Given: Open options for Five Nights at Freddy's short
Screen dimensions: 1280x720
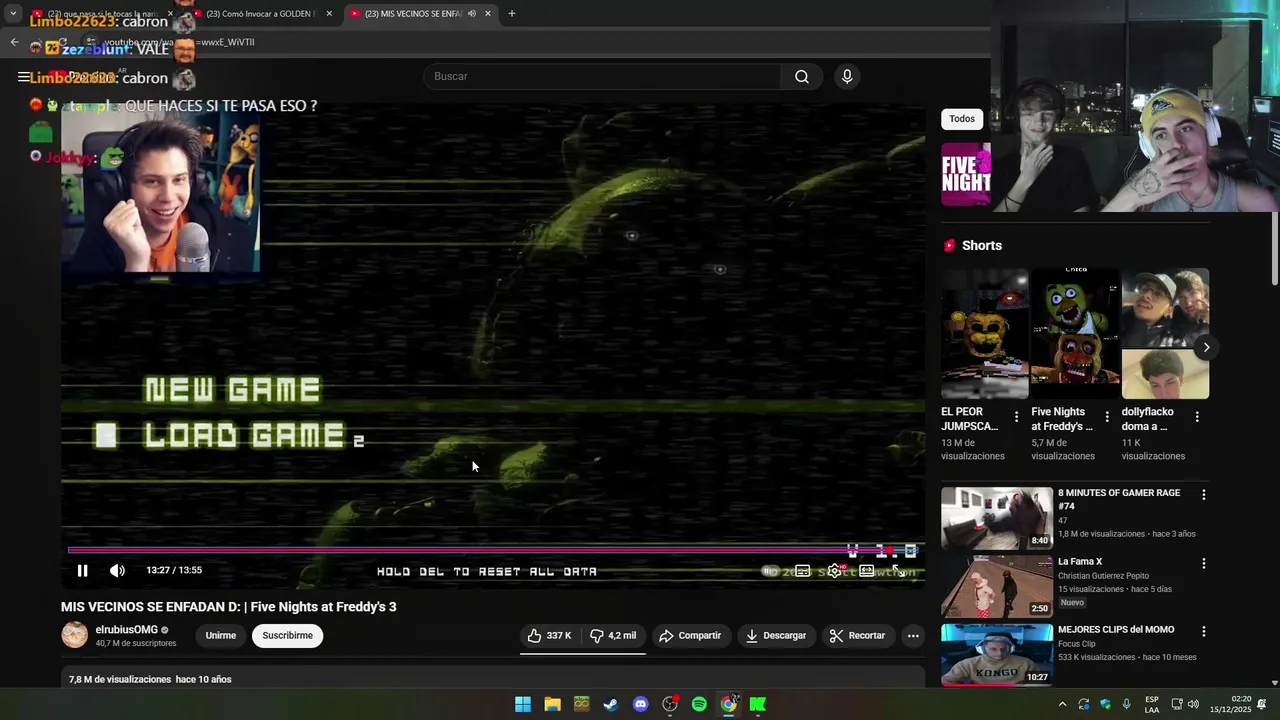Looking at the screenshot, I should pos(1107,417).
